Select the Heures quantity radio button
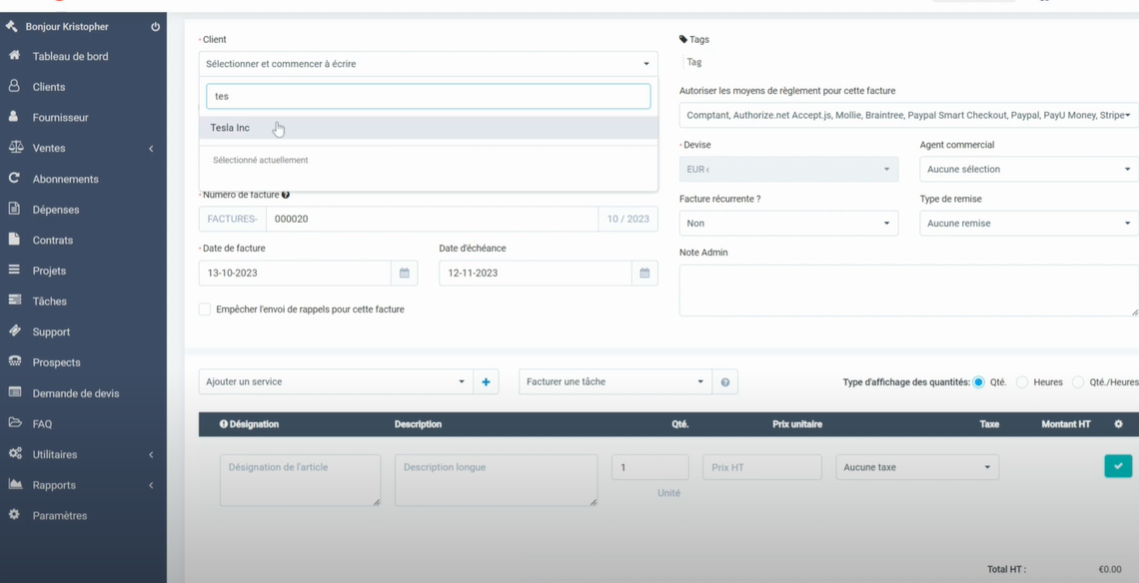This screenshot has height=583, width=1139. coord(1022,382)
